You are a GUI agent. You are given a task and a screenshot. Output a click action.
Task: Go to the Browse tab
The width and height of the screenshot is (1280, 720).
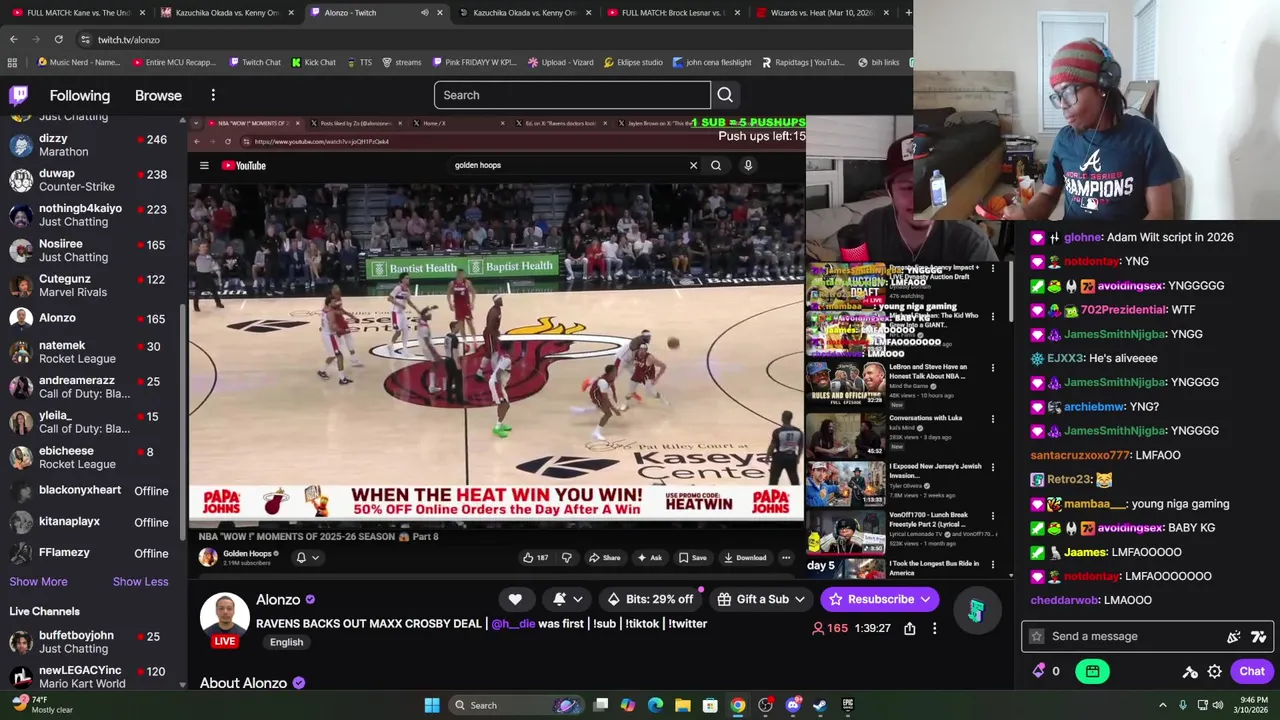pyautogui.click(x=158, y=95)
